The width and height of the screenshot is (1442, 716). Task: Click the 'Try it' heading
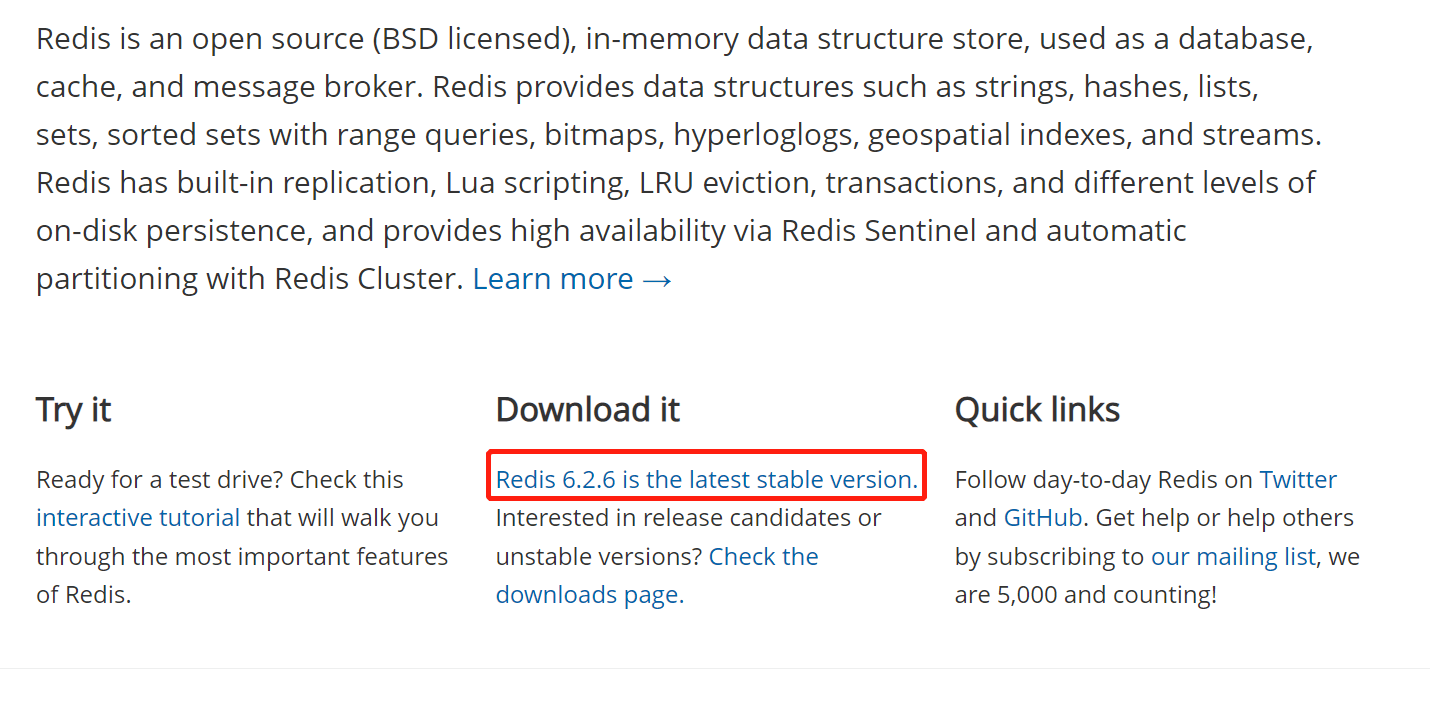(x=74, y=410)
